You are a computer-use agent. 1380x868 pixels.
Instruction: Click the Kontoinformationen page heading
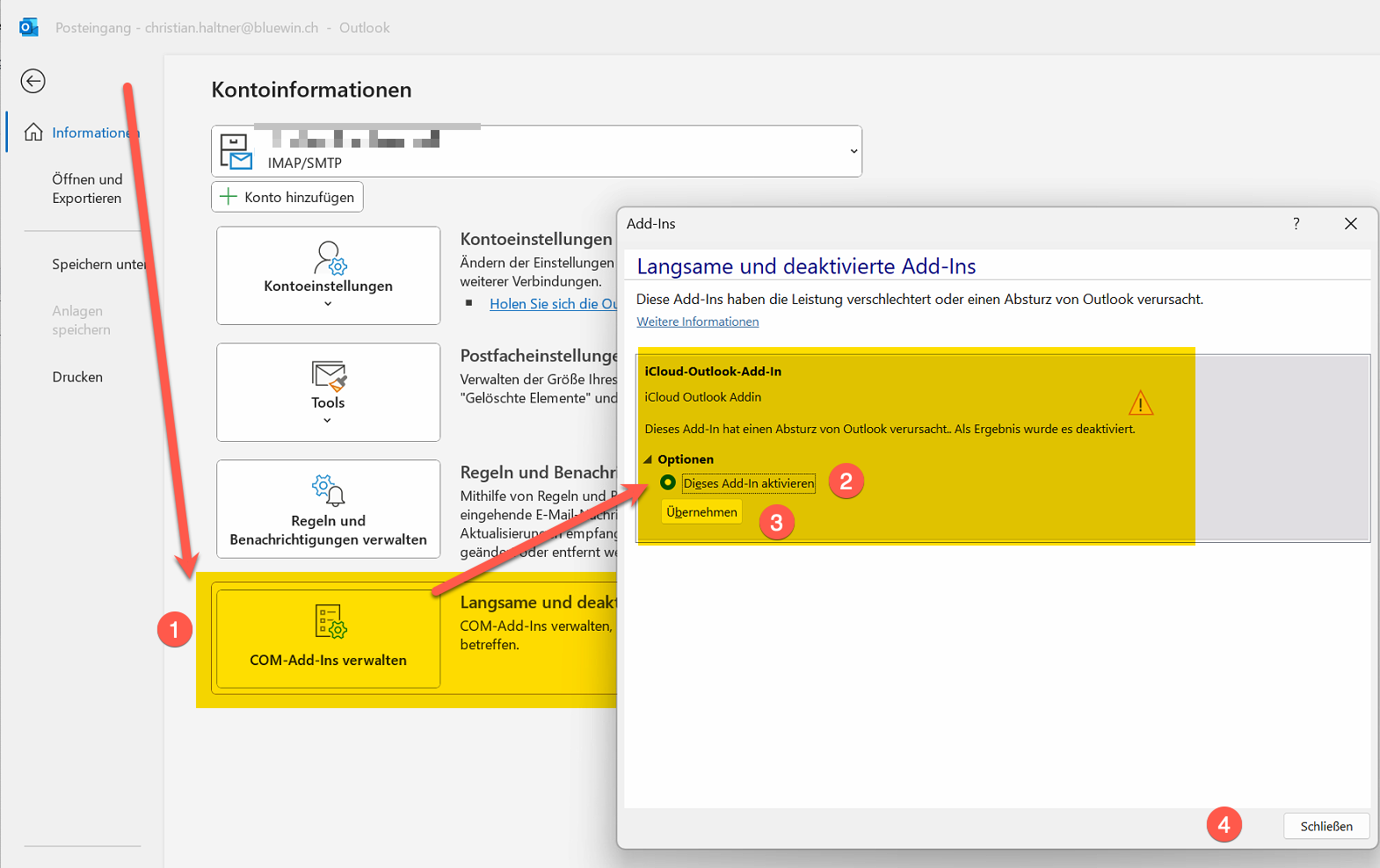coord(311,90)
